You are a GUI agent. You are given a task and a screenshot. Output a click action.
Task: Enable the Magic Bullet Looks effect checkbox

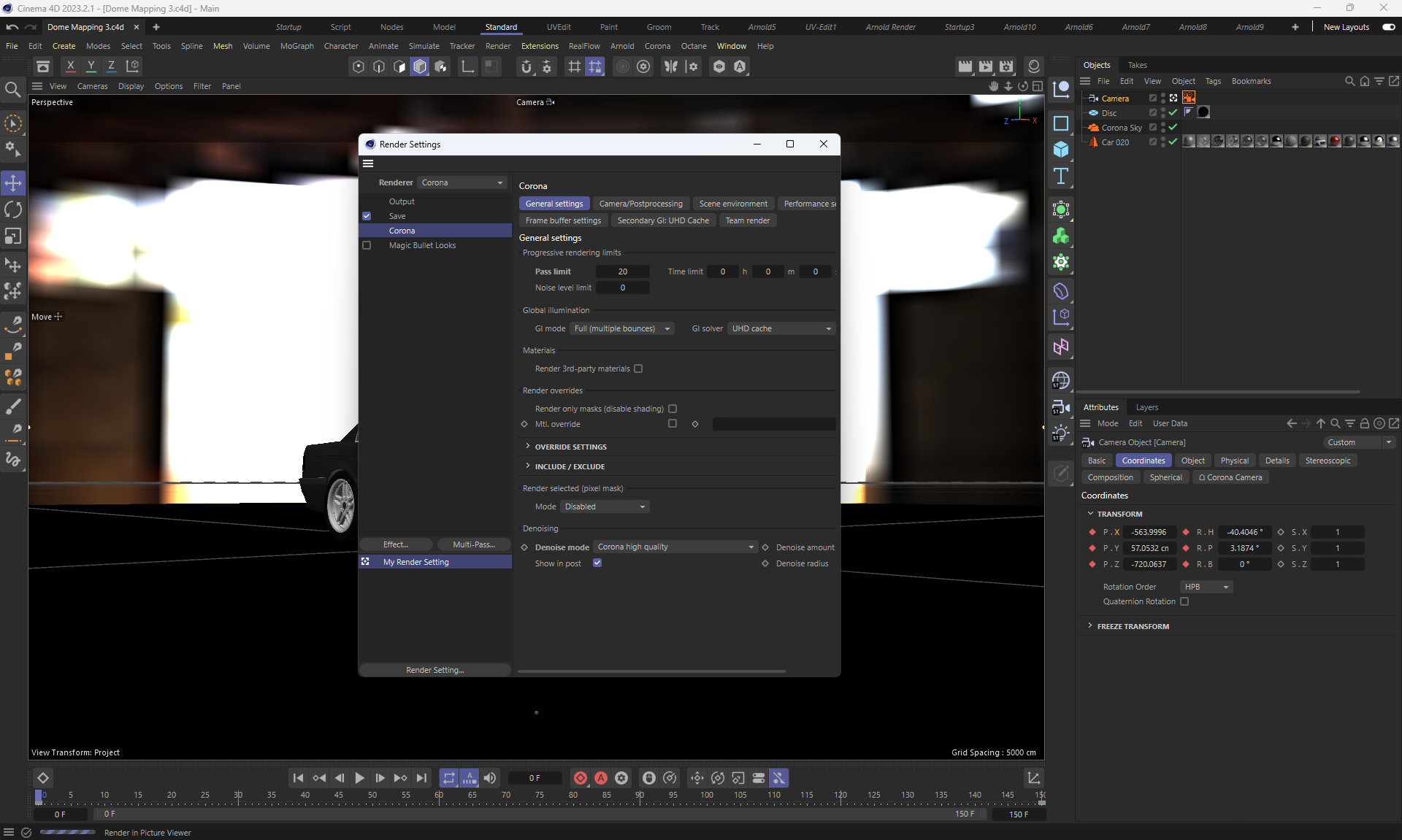(367, 245)
